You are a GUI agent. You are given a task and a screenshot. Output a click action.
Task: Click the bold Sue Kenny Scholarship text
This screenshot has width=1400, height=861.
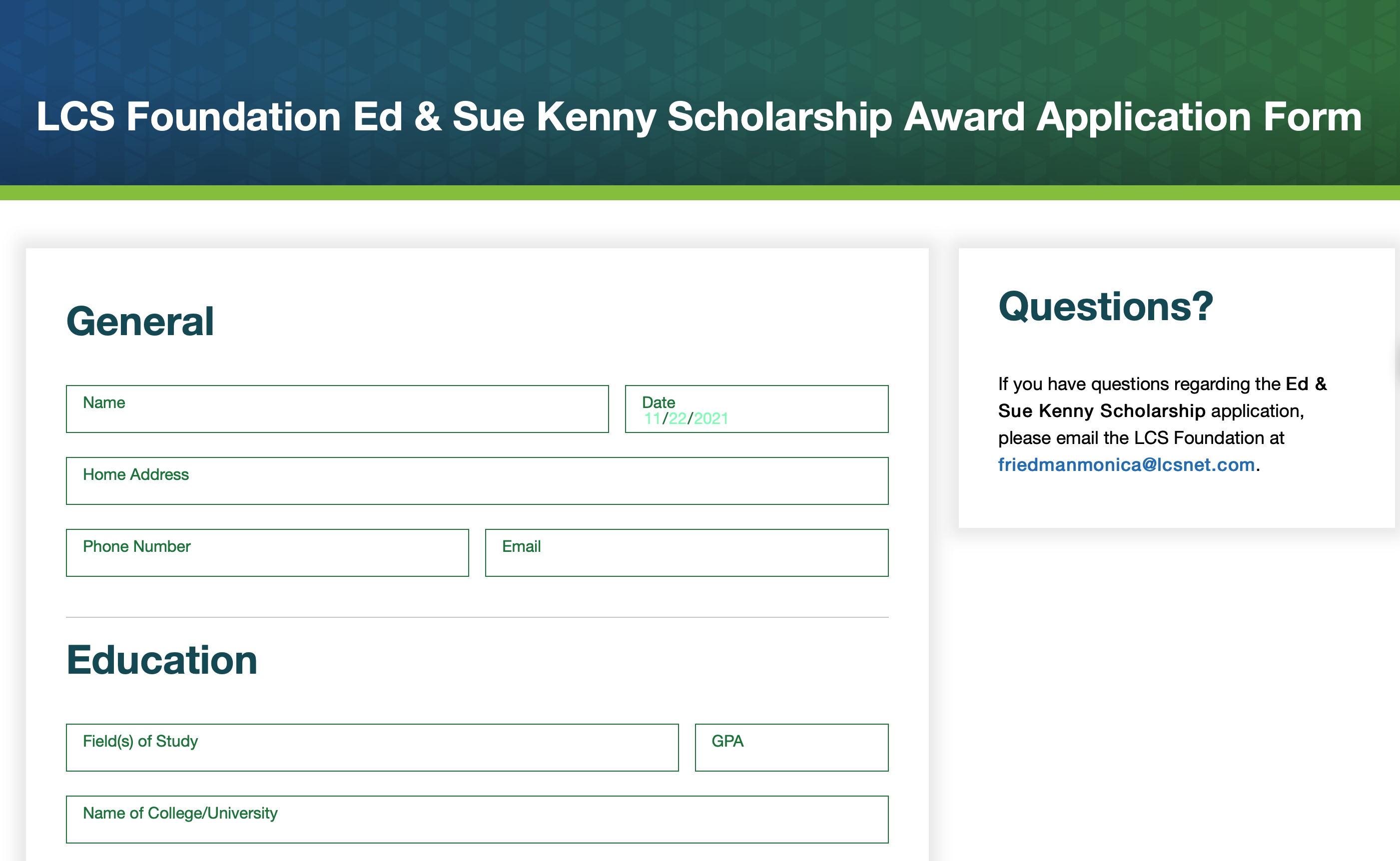1102,411
